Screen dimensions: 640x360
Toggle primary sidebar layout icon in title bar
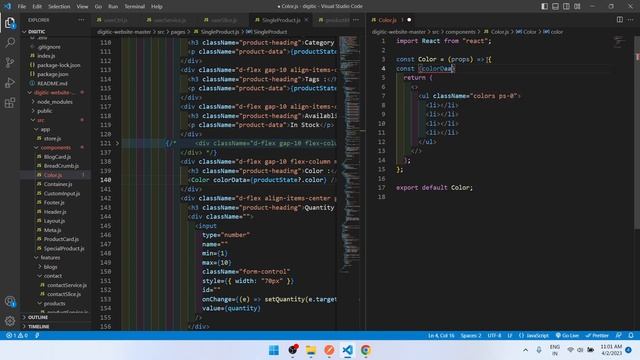click(x=544, y=7)
